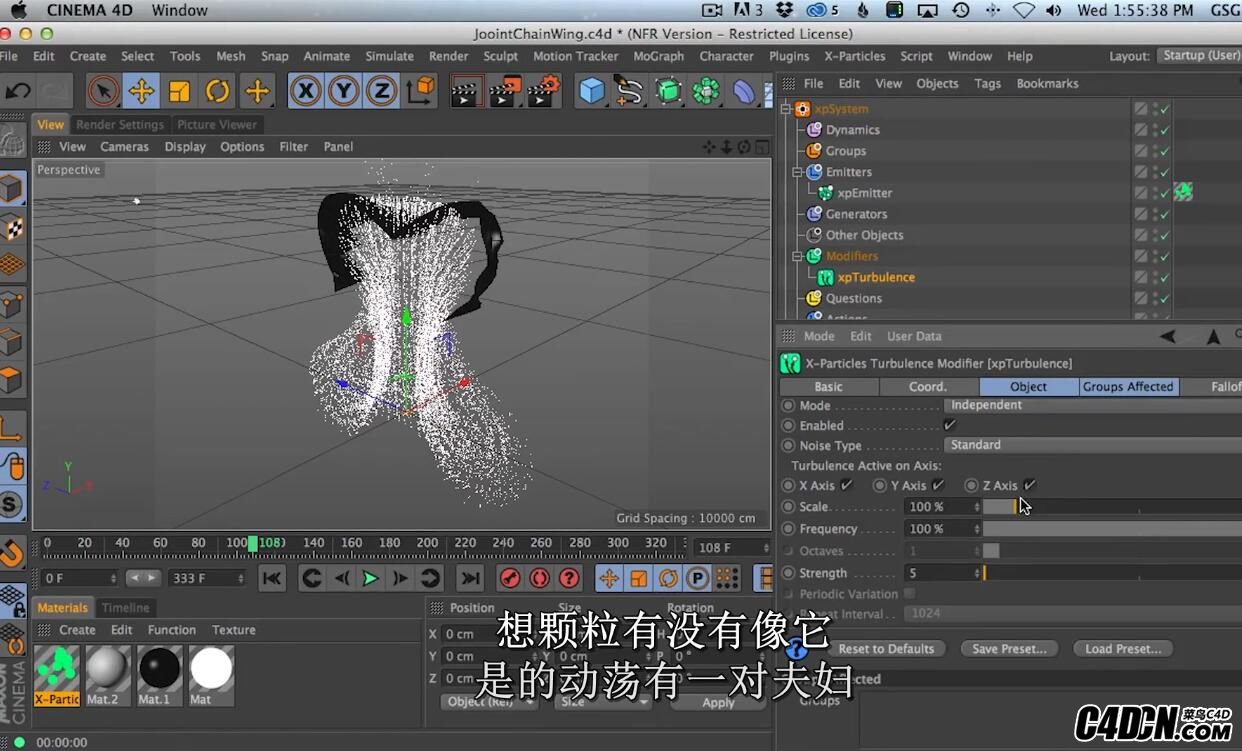
Task: Open the Noise Type dropdown
Action: click(1092, 445)
